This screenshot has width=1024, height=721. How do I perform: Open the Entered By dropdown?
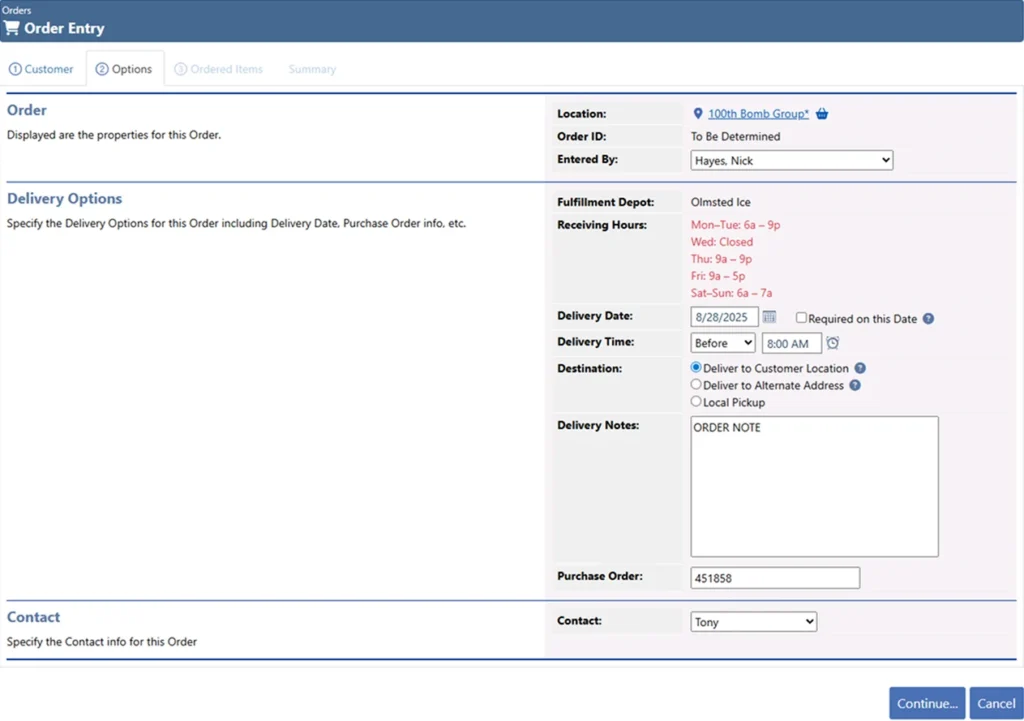point(791,160)
